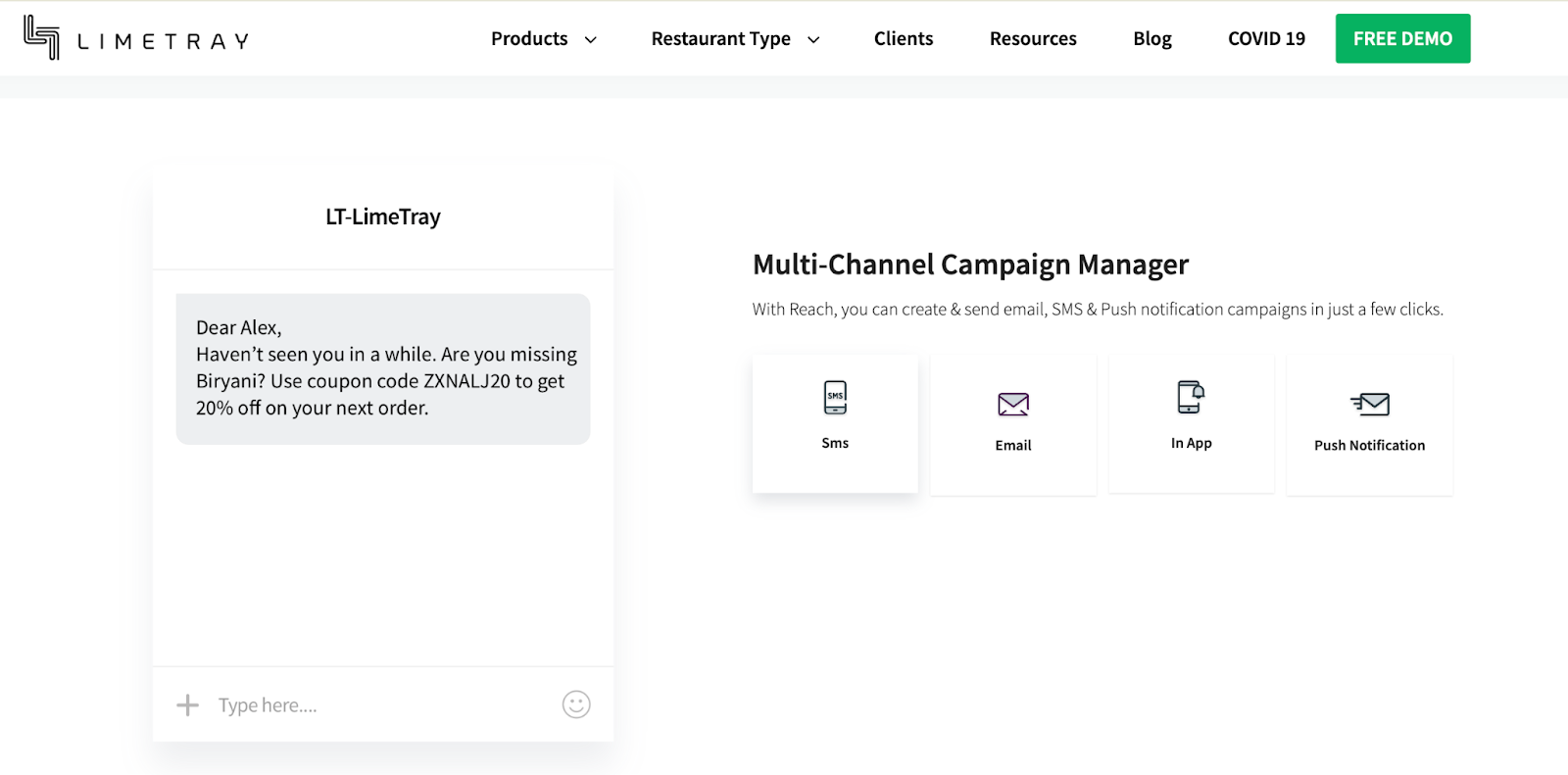
Task: Select the Push Notification flying envelope icon
Action: 1369,404
